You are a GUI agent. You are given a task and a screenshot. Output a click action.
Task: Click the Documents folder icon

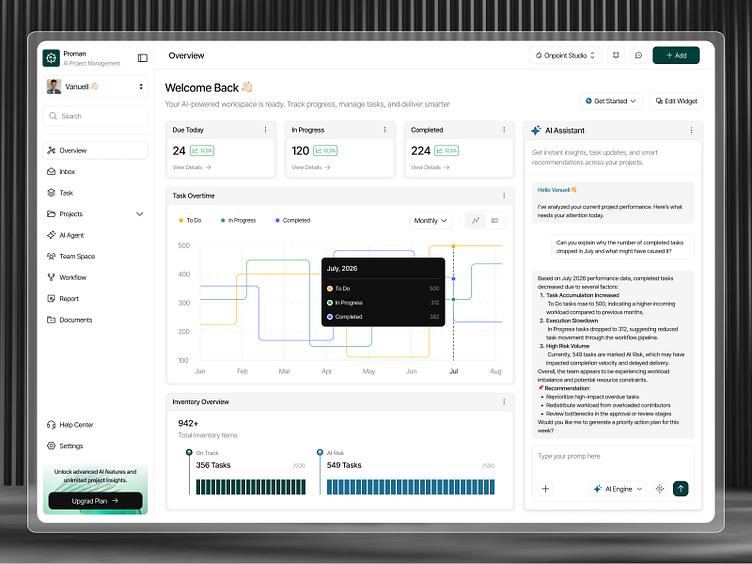(51, 319)
